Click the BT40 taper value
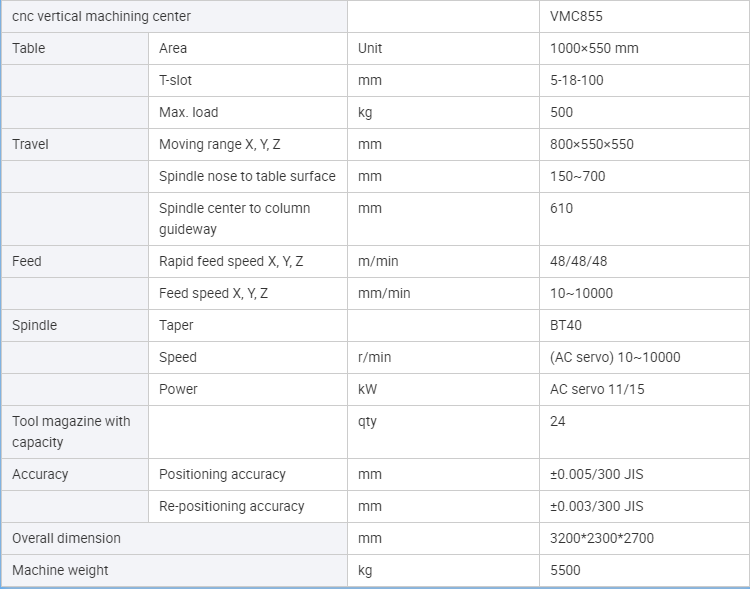750x589 pixels. (566, 325)
